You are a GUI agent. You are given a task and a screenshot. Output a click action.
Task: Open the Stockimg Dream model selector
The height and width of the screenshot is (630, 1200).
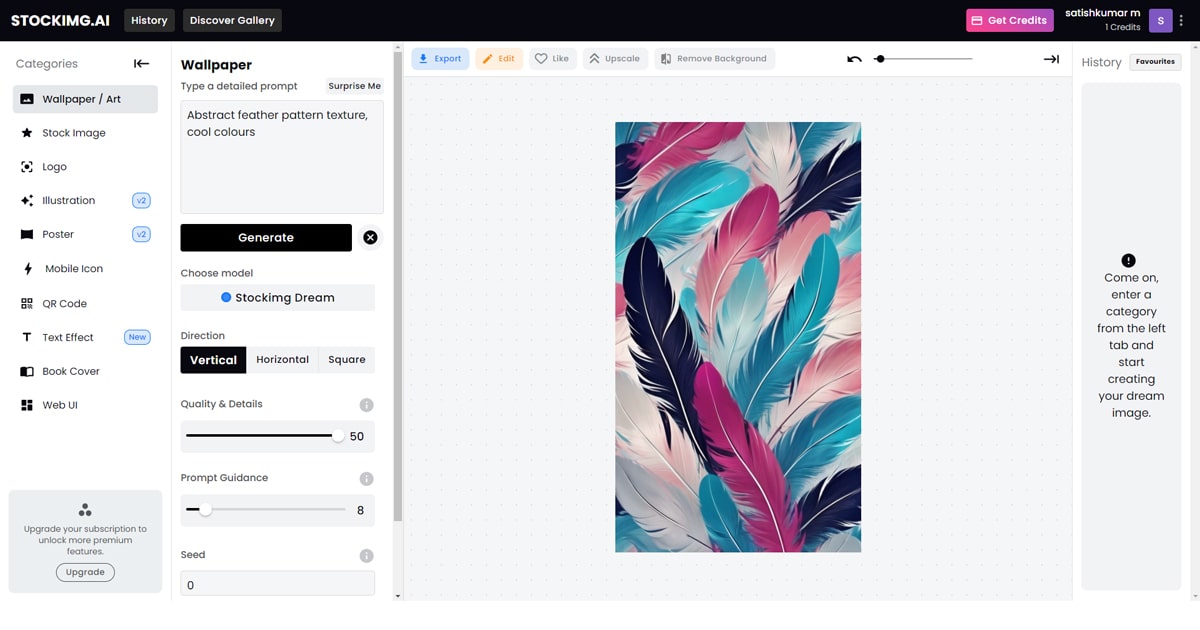click(x=277, y=298)
